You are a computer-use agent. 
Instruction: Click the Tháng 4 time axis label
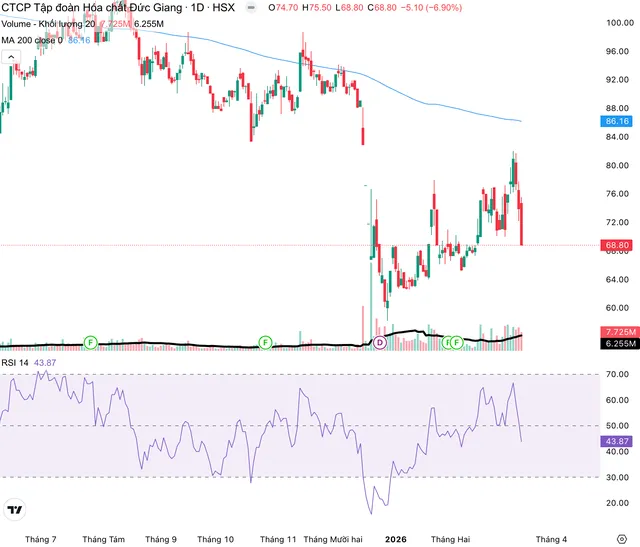pyautogui.click(x=551, y=539)
